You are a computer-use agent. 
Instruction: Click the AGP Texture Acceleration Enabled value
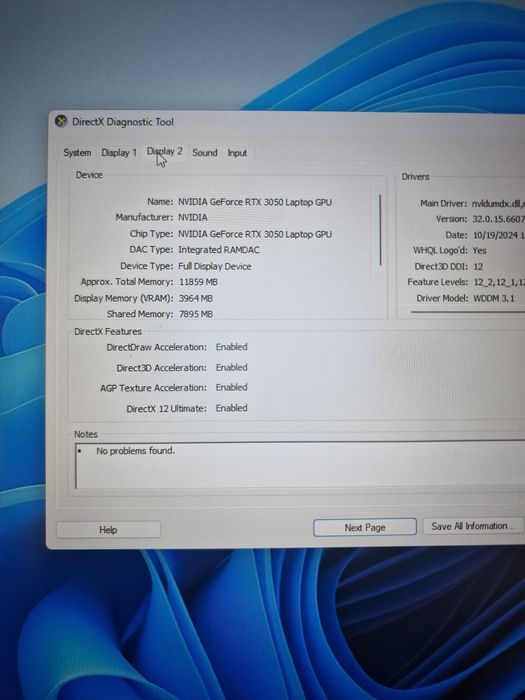point(231,387)
